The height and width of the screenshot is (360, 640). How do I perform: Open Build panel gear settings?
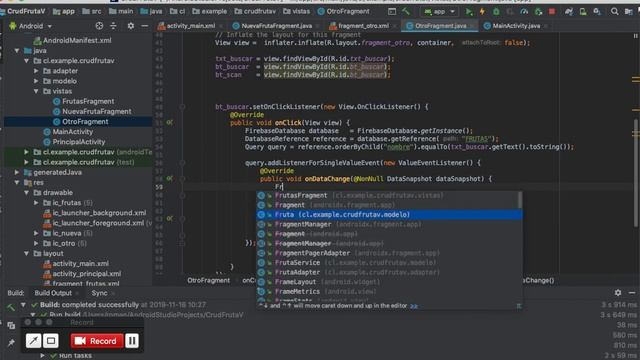(618, 293)
